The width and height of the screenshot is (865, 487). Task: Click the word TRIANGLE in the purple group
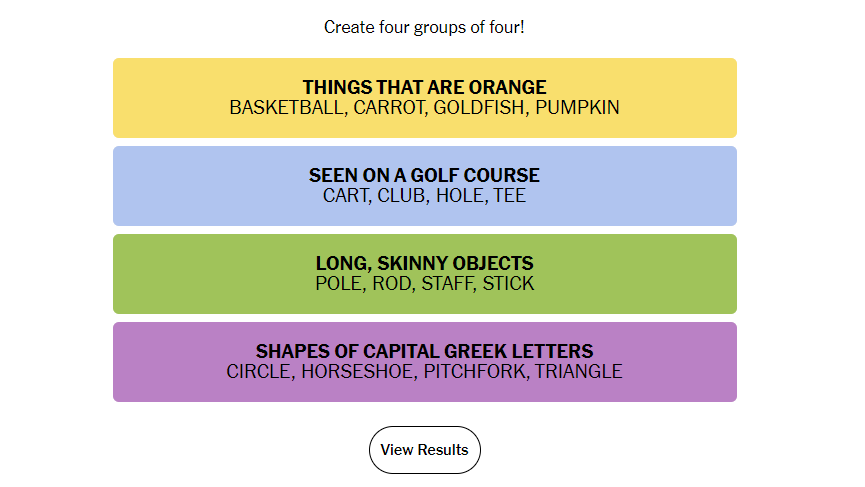click(x=579, y=372)
